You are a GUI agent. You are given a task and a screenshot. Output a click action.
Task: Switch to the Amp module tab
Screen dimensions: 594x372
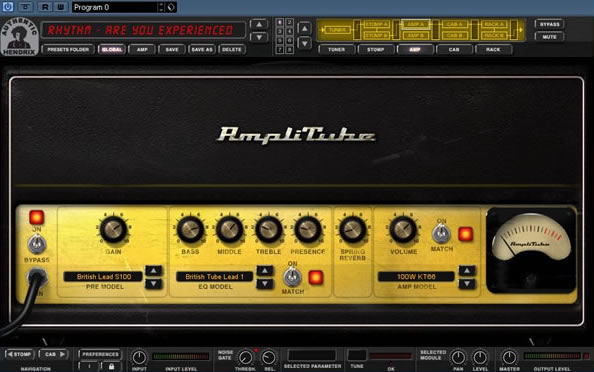click(415, 50)
